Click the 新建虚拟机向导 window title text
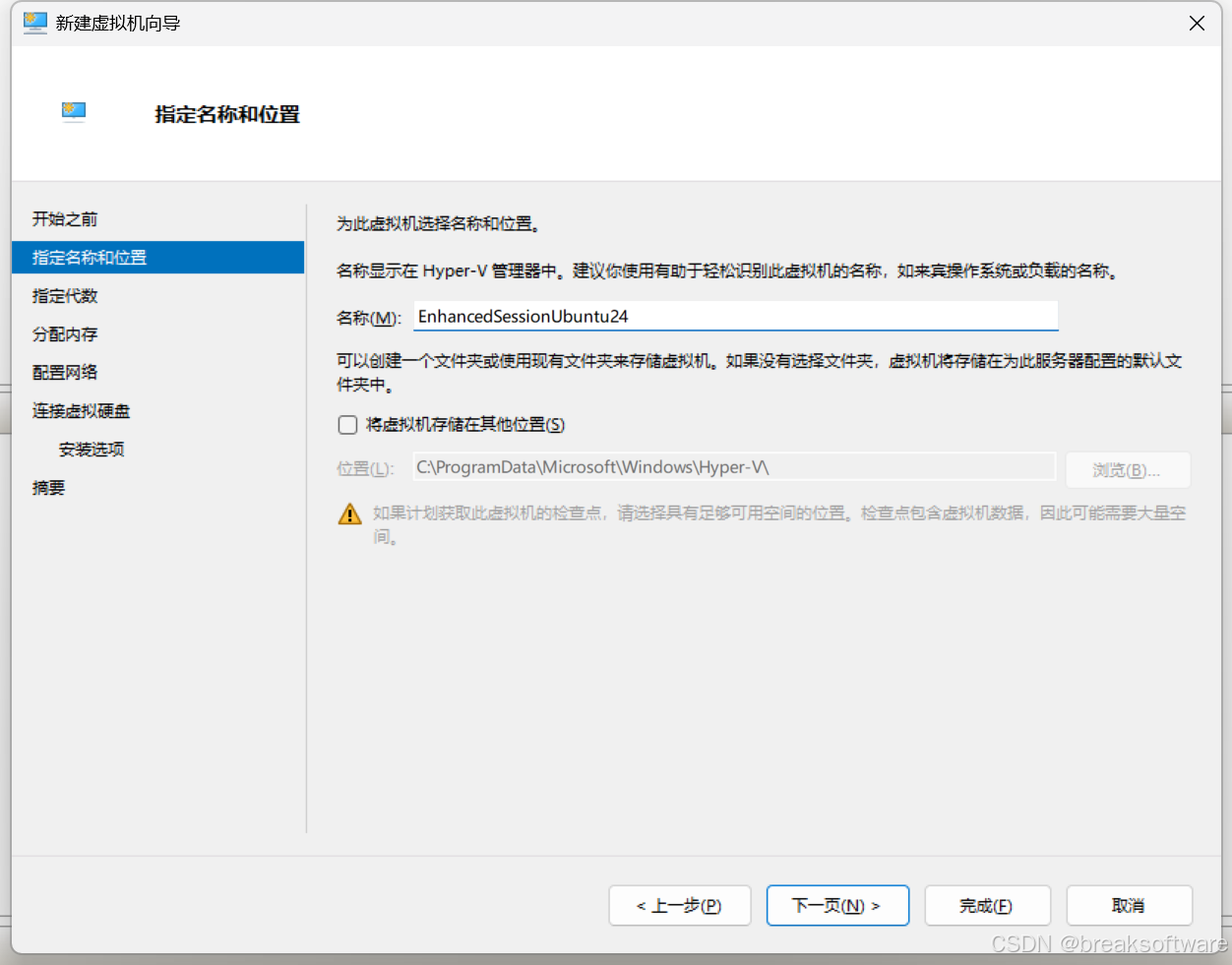 [x=118, y=24]
